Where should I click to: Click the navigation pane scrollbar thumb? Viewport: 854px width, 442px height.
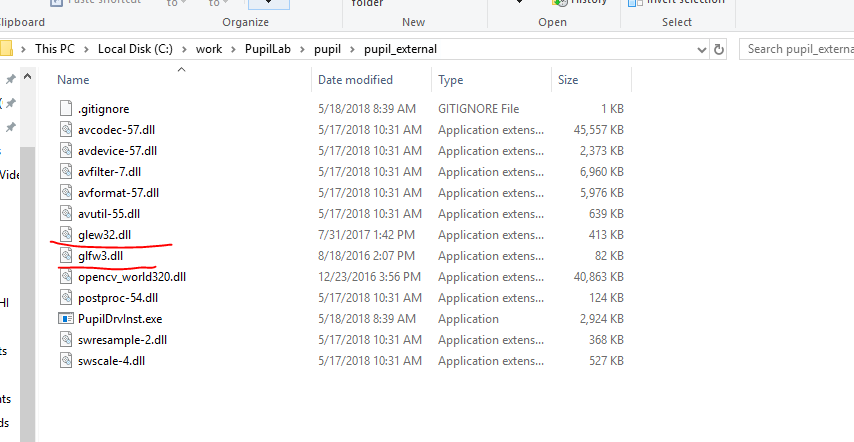click(x=28, y=294)
